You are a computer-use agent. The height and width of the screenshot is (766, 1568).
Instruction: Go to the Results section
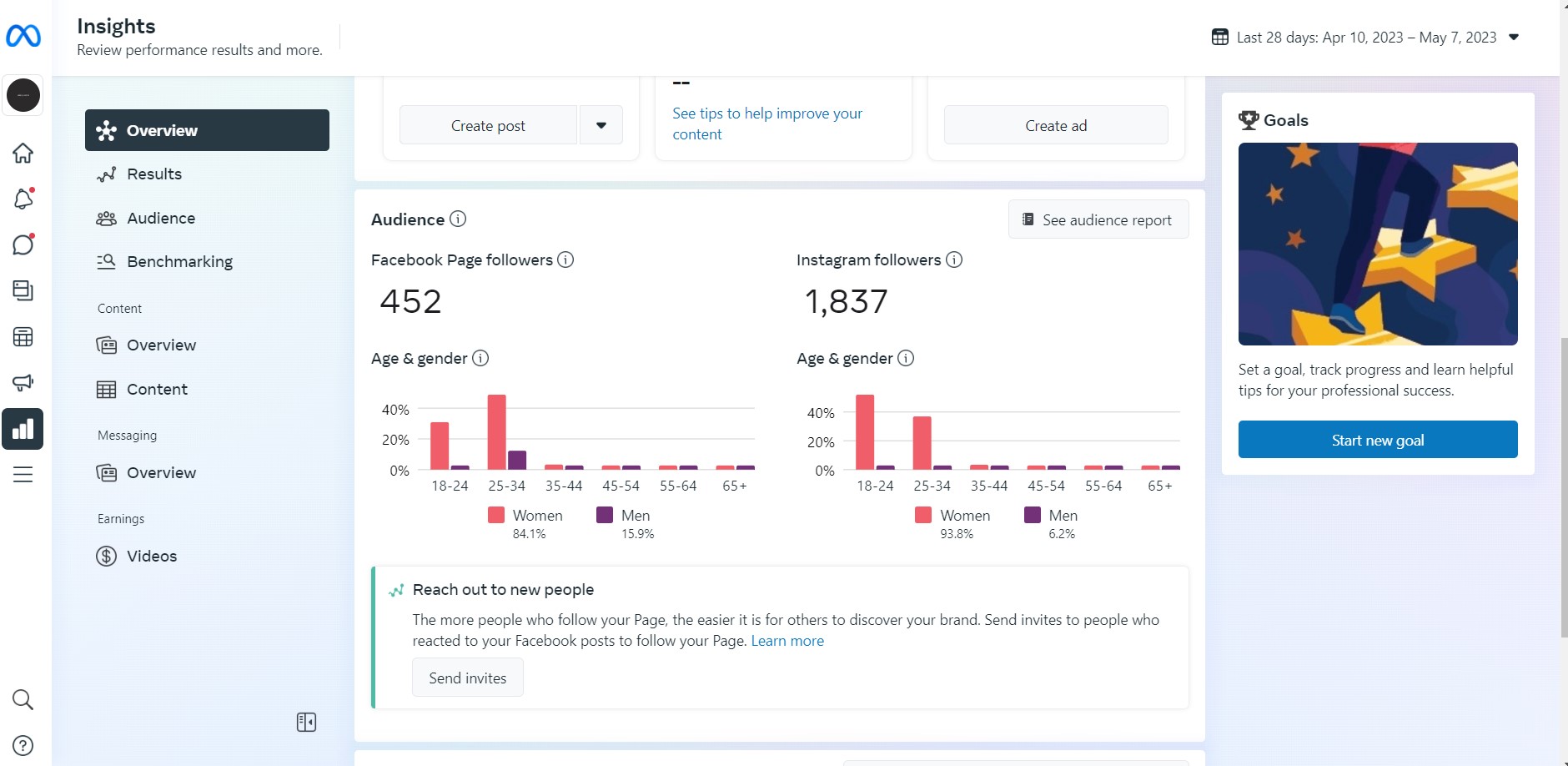[153, 174]
